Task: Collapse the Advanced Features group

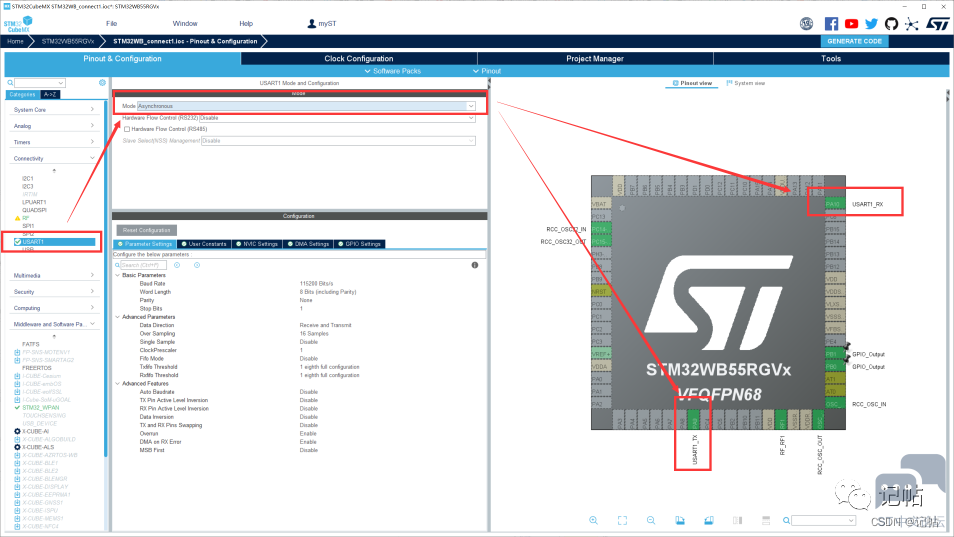Action: point(117,384)
